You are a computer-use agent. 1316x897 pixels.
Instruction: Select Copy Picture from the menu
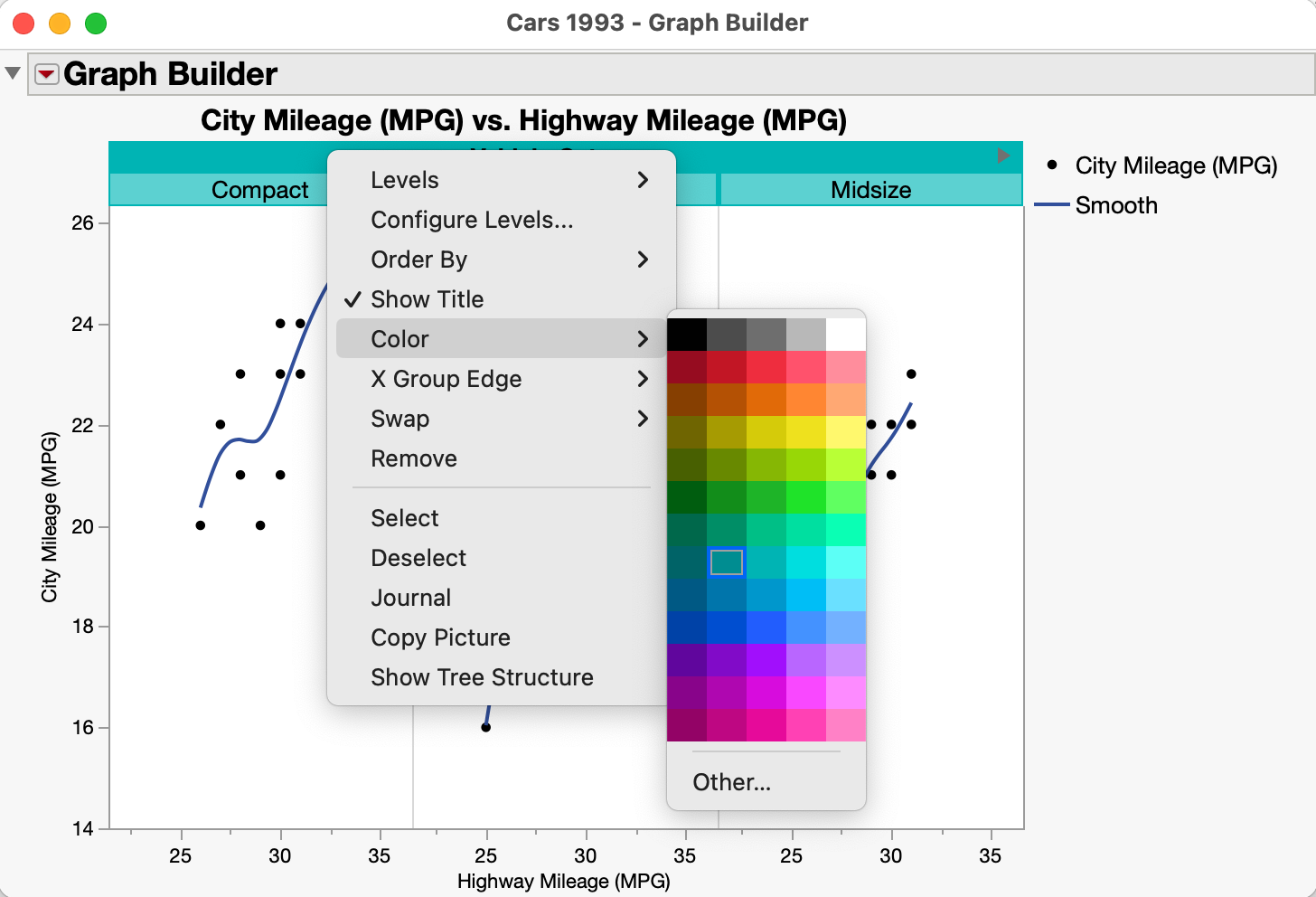[439, 637]
